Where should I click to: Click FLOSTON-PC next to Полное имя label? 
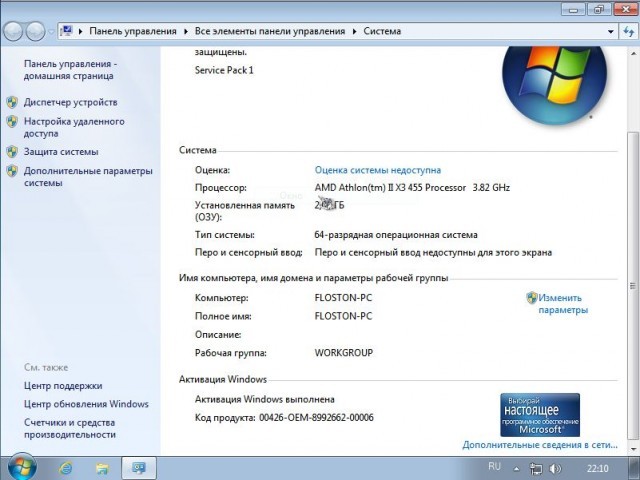(343, 316)
